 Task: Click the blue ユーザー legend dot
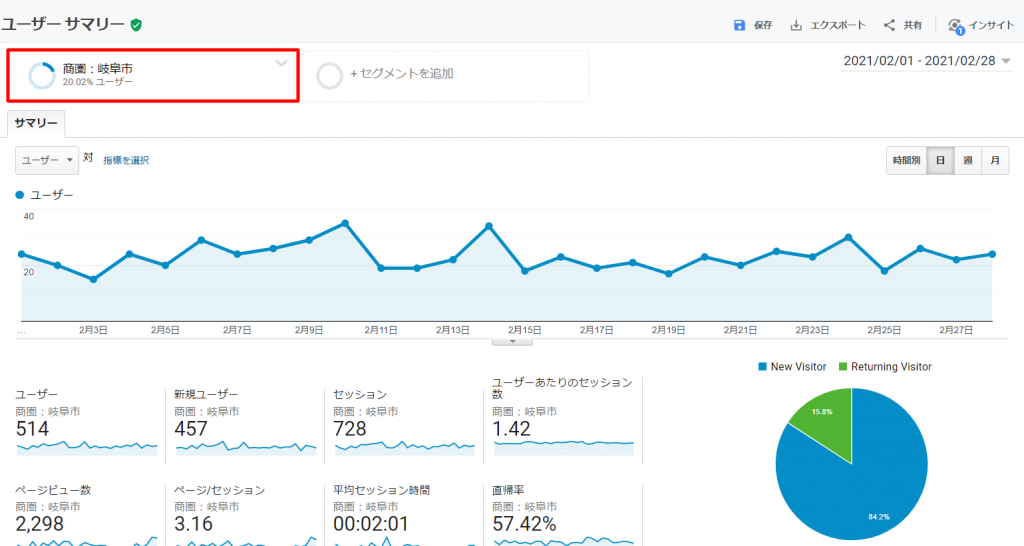coord(20,195)
